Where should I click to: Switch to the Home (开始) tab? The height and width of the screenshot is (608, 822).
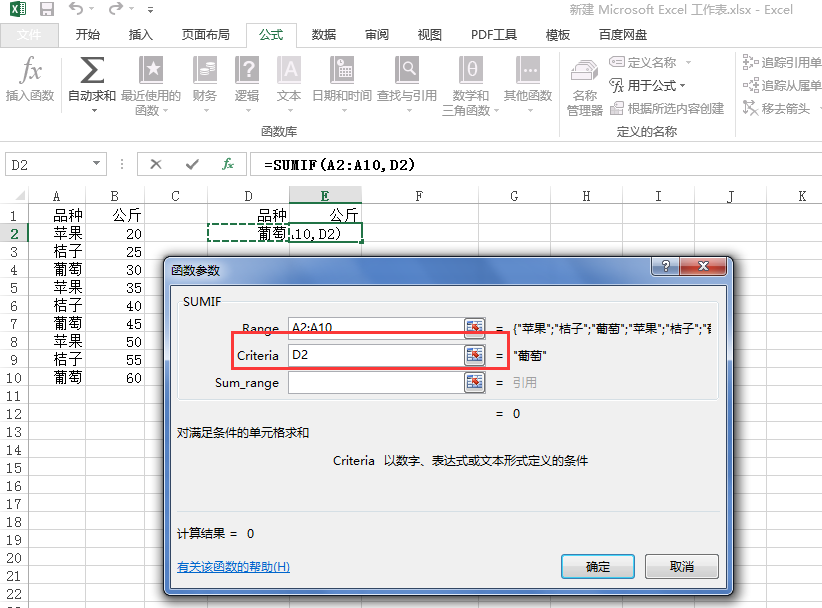[x=87, y=35]
